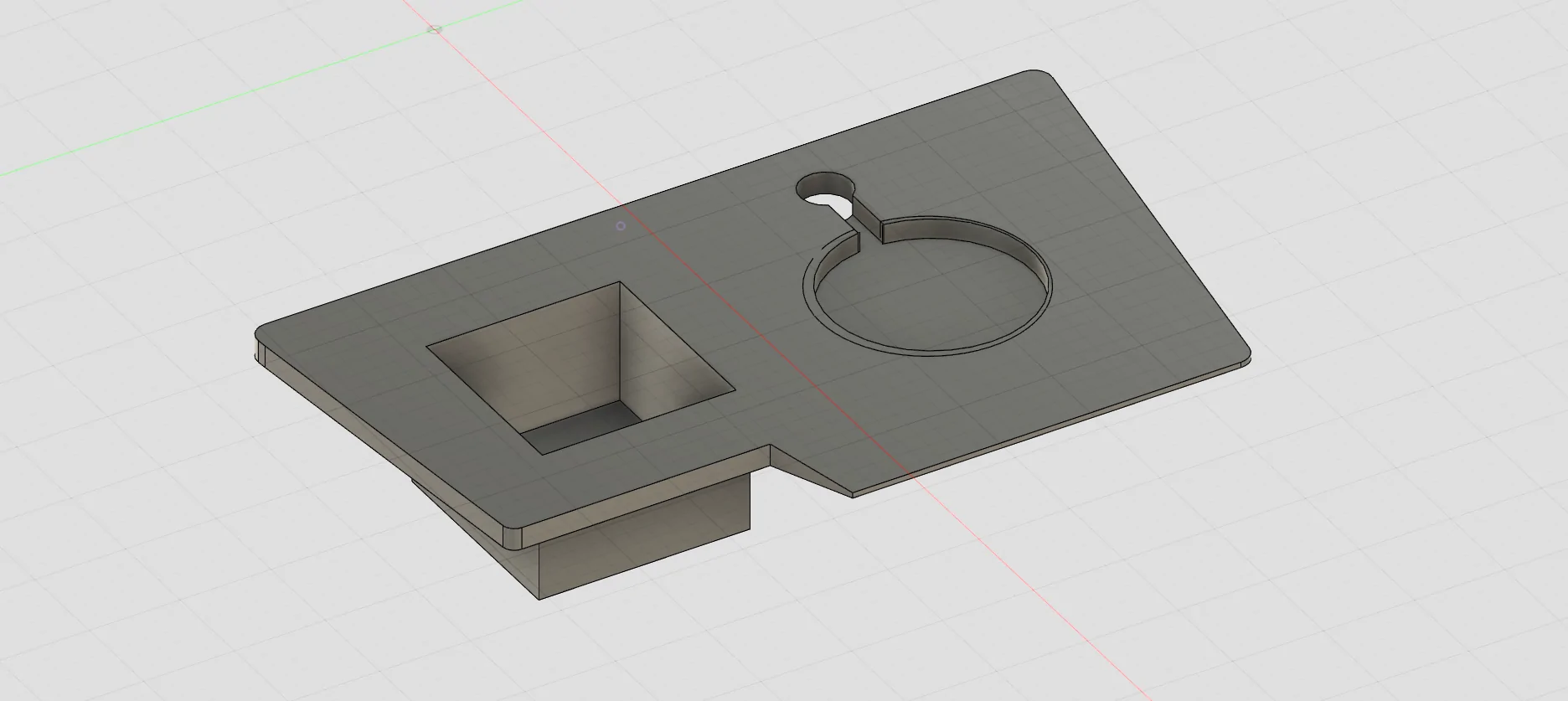Select the origin point marker on the green axis
This screenshot has width=1568, height=701.
(x=434, y=29)
